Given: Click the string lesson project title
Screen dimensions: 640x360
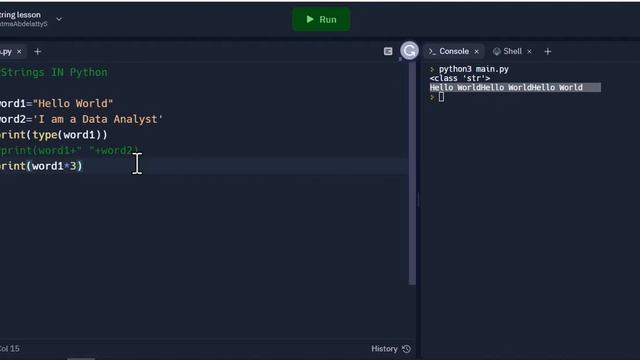Looking at the screenshot, I should pyautogui.click(x=20, y=15).
